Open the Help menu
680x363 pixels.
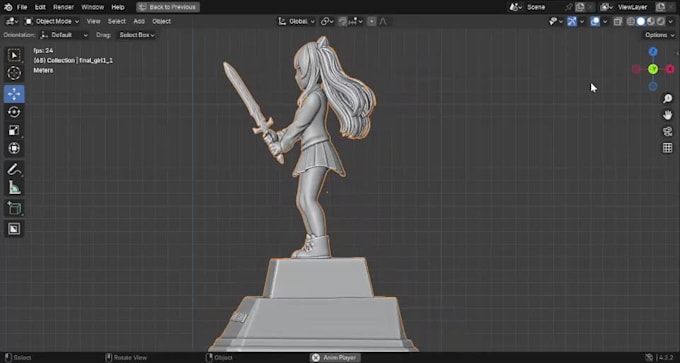click(118, 7)
